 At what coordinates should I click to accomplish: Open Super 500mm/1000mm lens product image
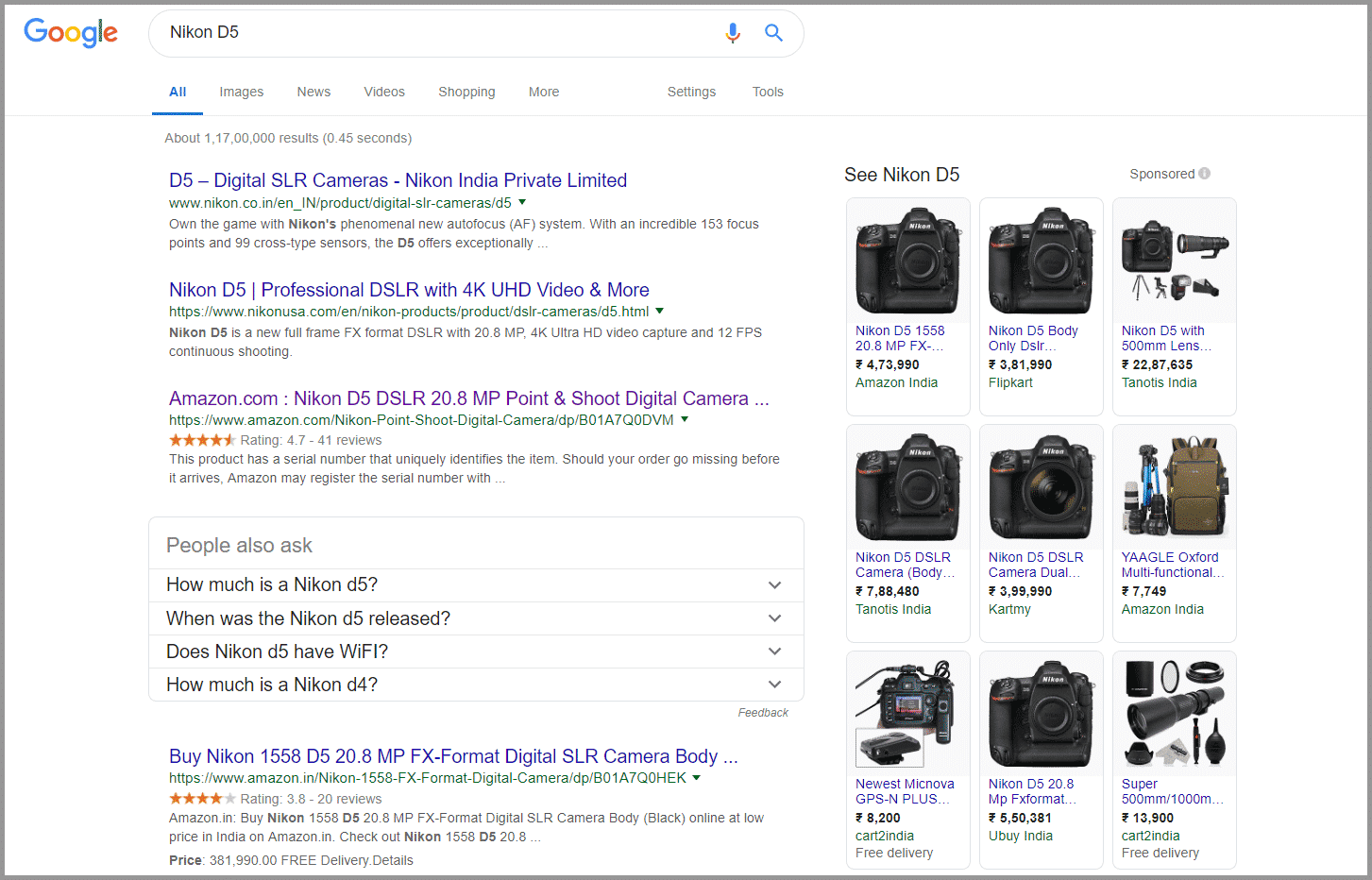[1175, 715]
